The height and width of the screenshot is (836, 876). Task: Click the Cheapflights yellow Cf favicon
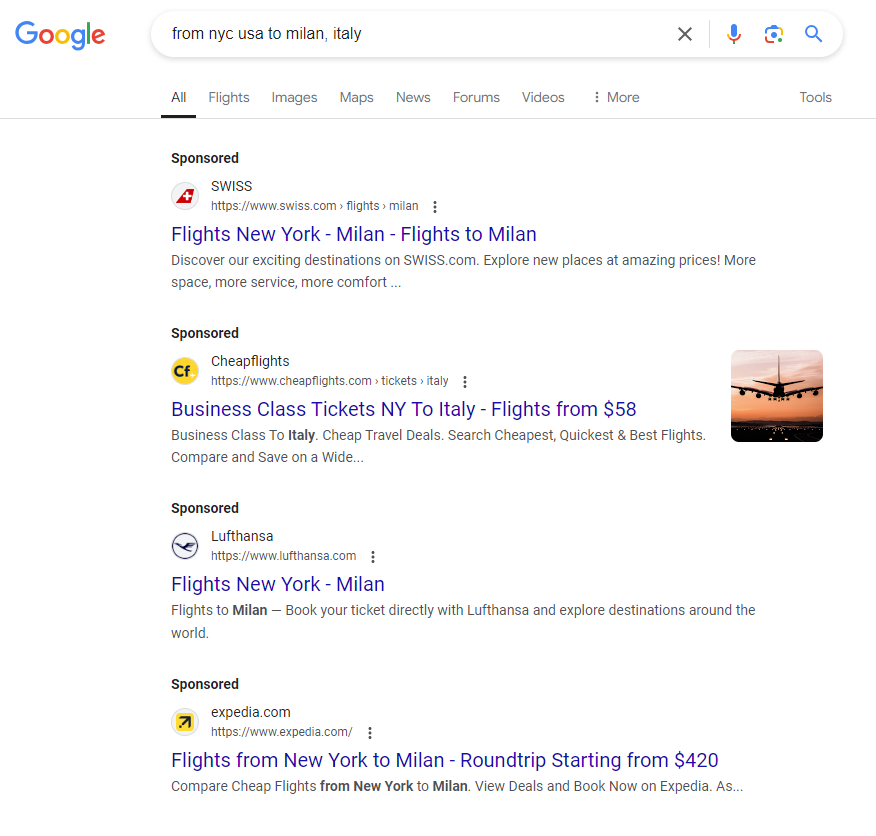pyautogui.click(x=185, y=371)
